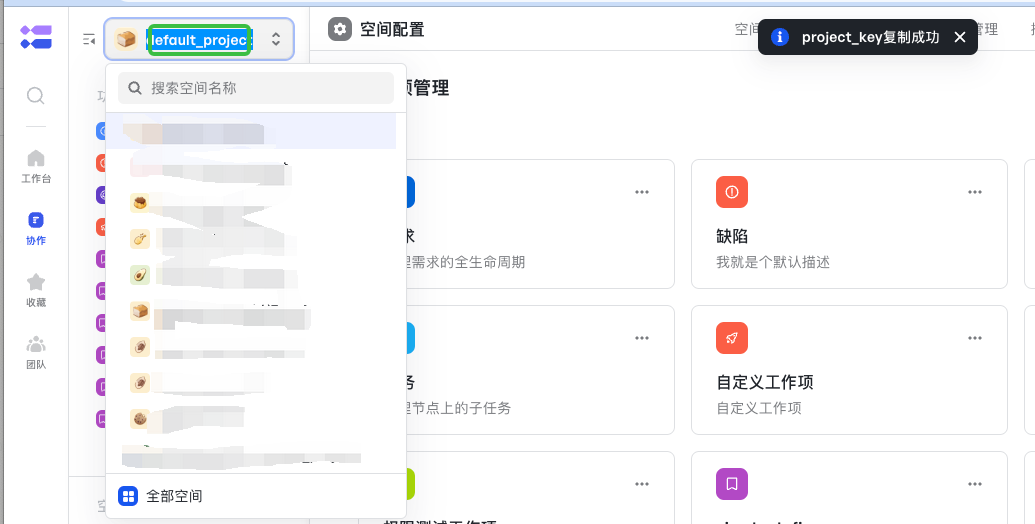Click the default_project space name
Image resolution: width=1035 pixels, height=524 pixels.
(199, 40)
